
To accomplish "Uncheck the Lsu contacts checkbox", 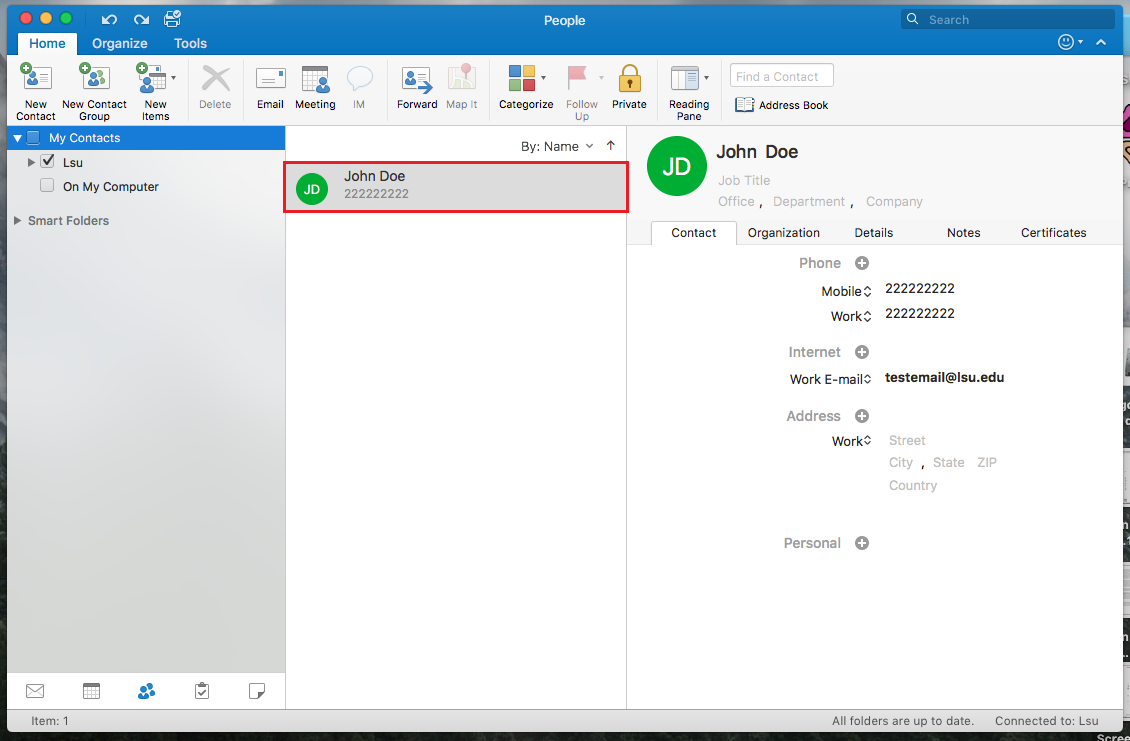I will 48,161.
